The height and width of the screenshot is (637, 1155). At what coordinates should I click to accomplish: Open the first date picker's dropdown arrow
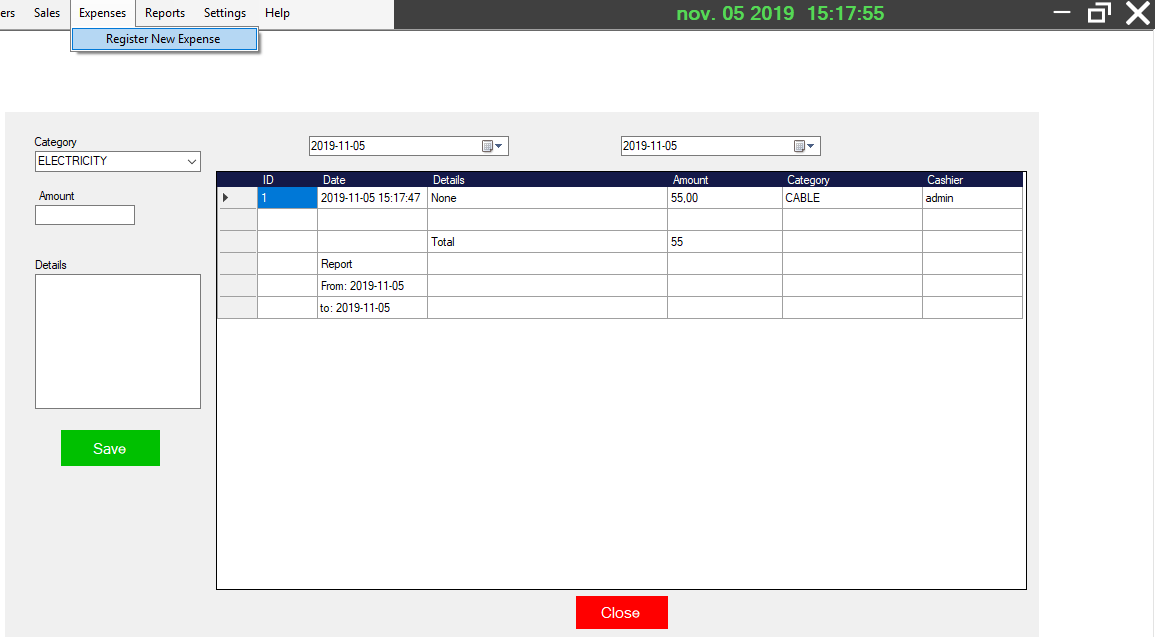[x=501, y=145]
